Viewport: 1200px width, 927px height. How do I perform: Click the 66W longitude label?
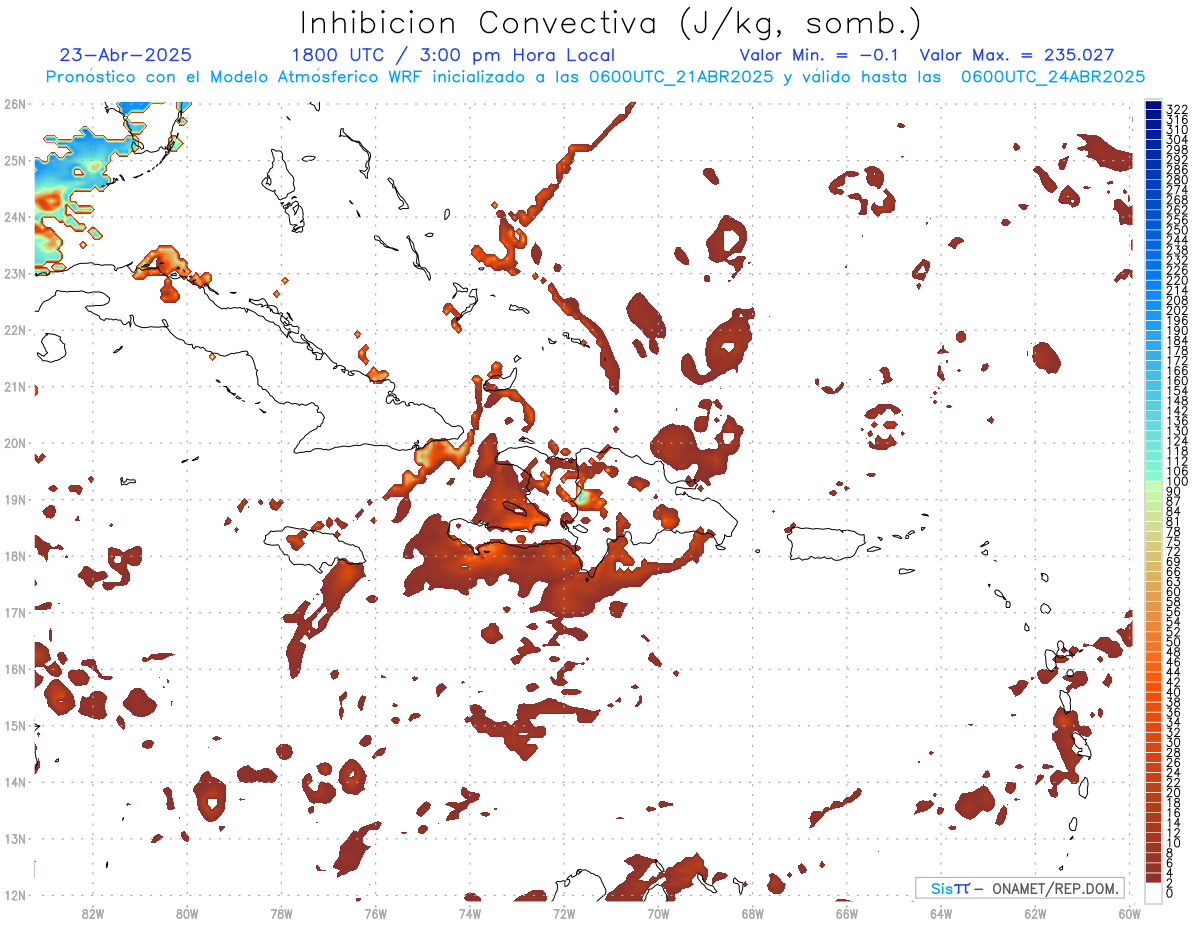[x=846, y=913]
